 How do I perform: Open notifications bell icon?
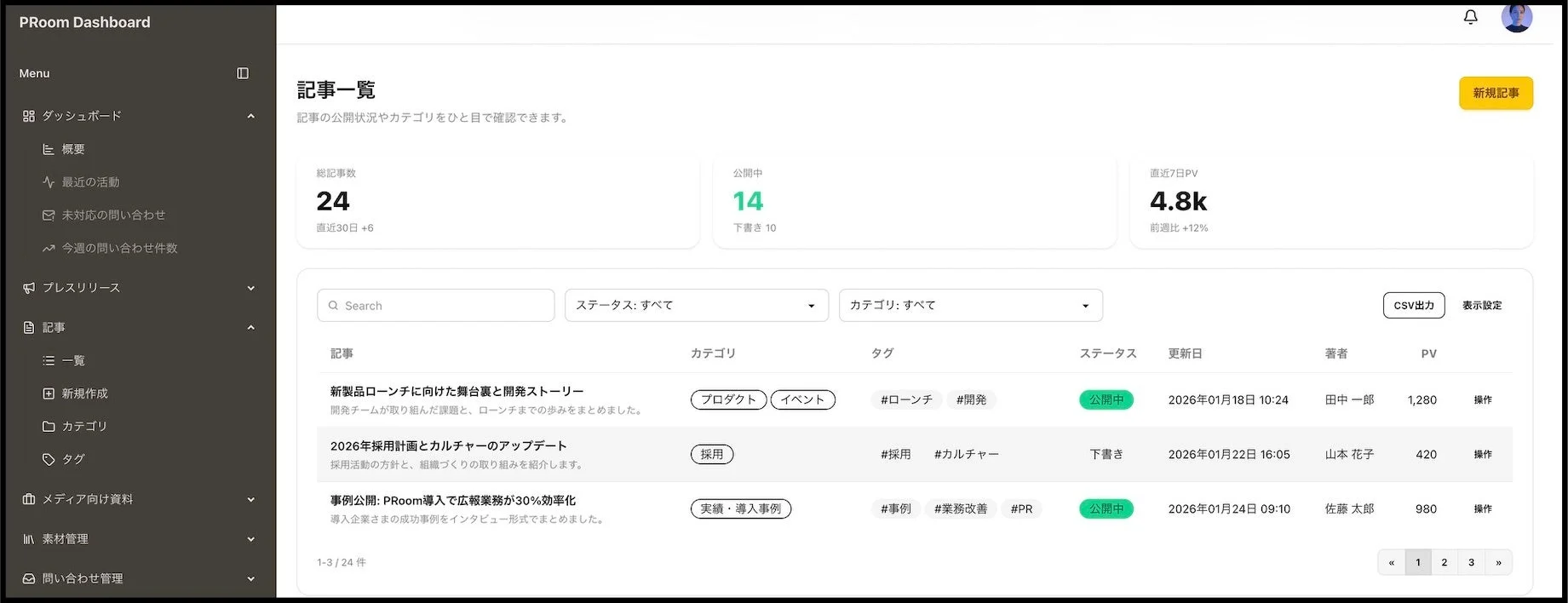[x=1470, y=17]
